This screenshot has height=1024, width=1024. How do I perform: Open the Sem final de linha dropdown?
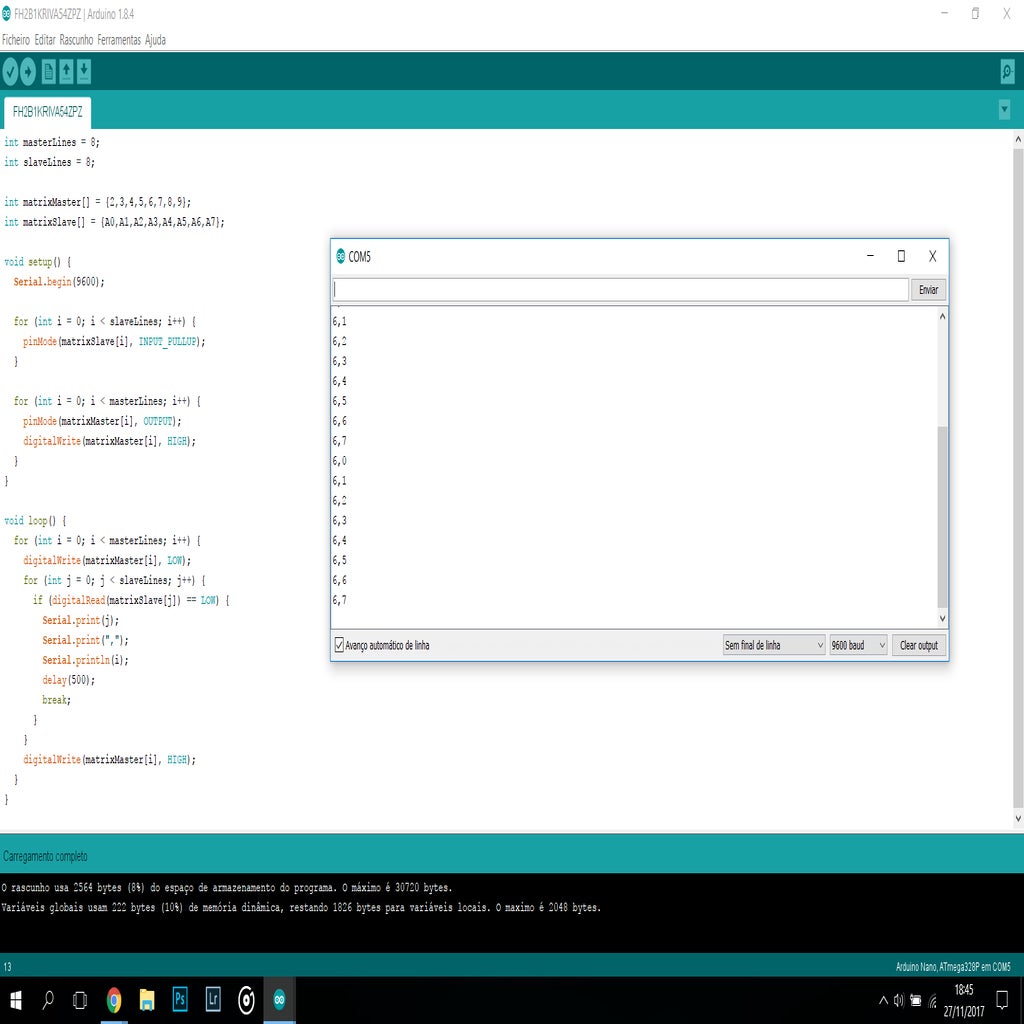[x=774, y=645]
